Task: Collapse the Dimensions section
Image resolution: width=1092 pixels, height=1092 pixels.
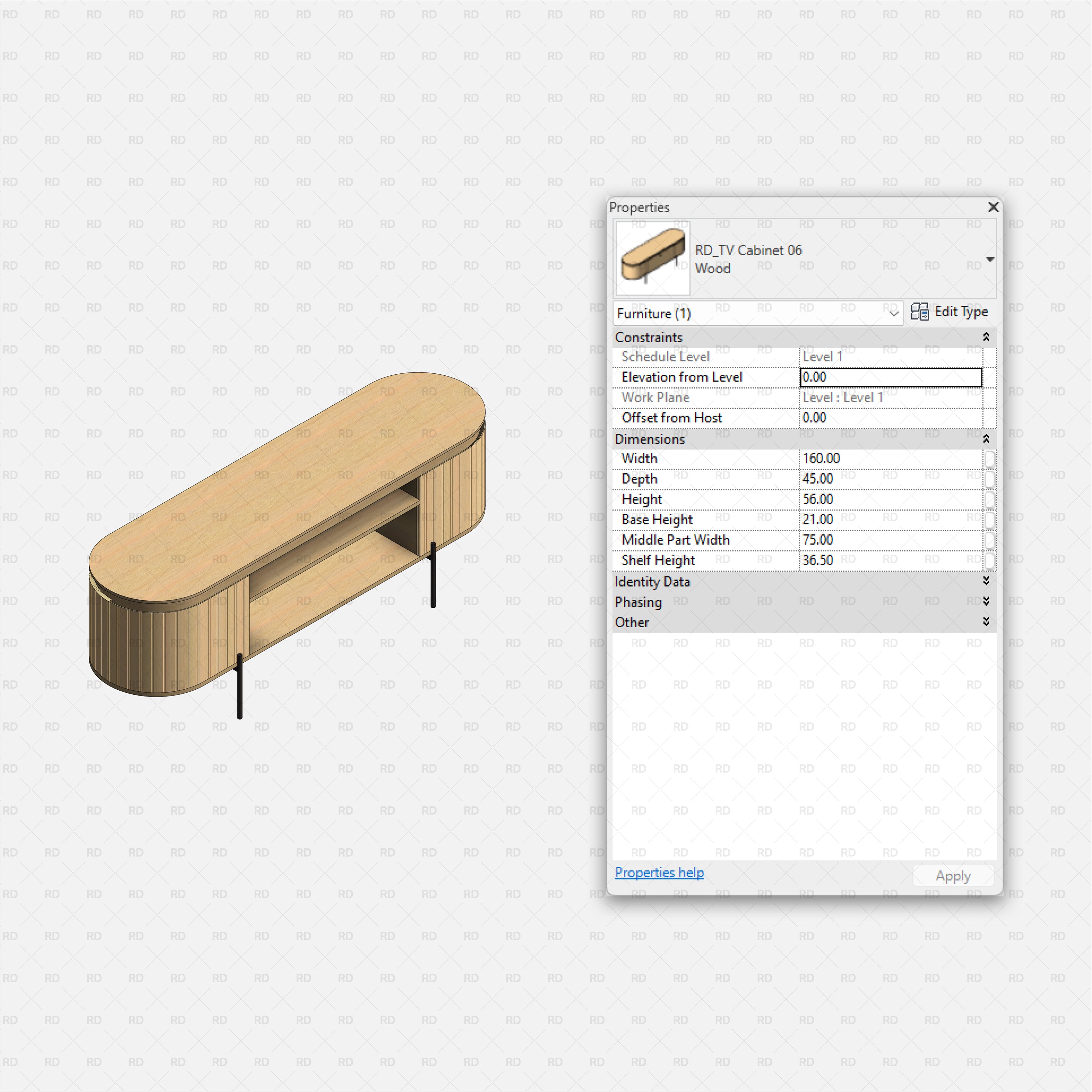Action: (986, 439)
